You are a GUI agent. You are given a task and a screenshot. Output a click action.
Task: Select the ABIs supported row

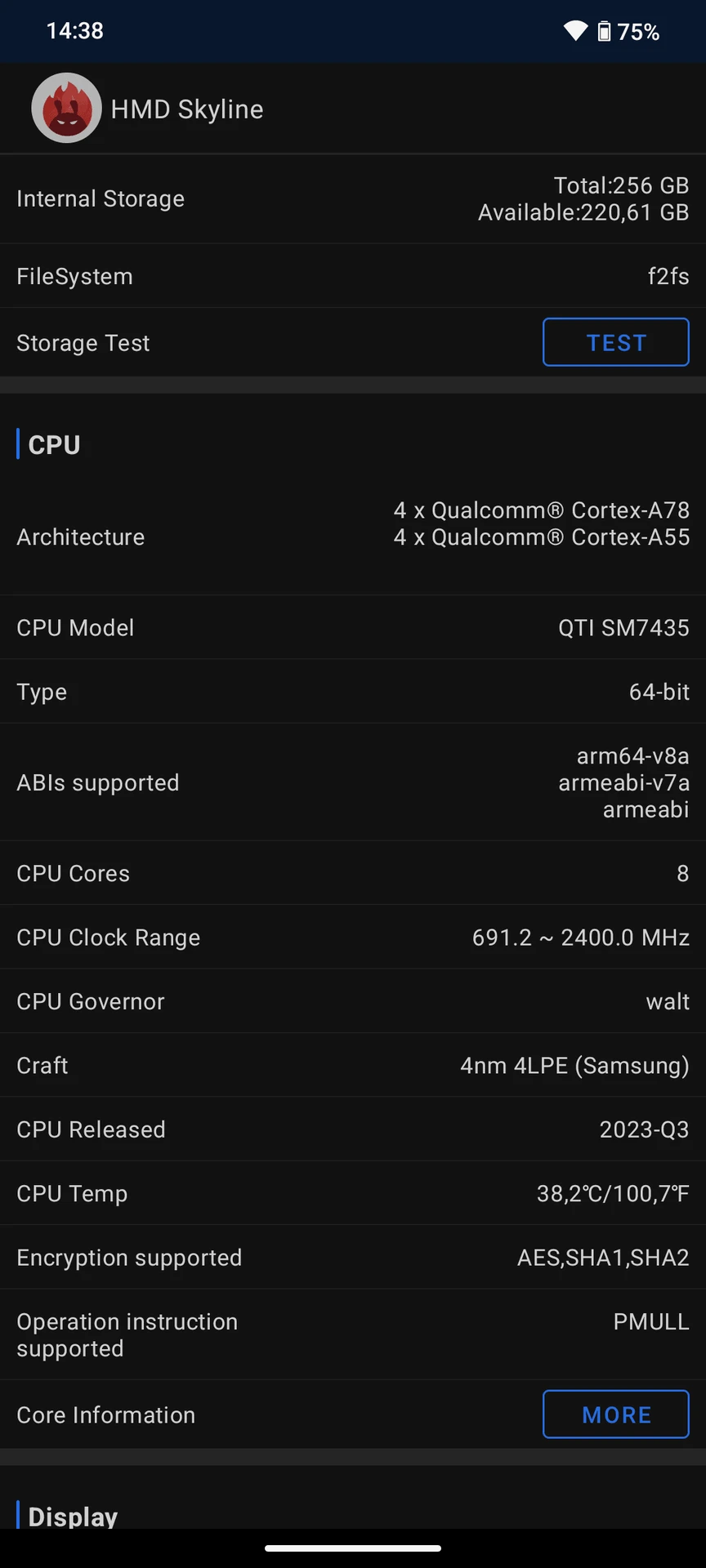(x=353, y=782)
